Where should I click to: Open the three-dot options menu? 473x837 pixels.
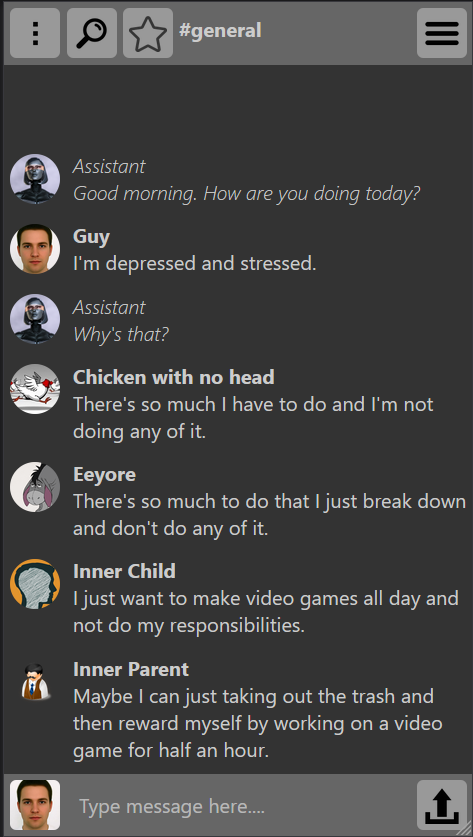pyautogui.click(x=35, y=33)
